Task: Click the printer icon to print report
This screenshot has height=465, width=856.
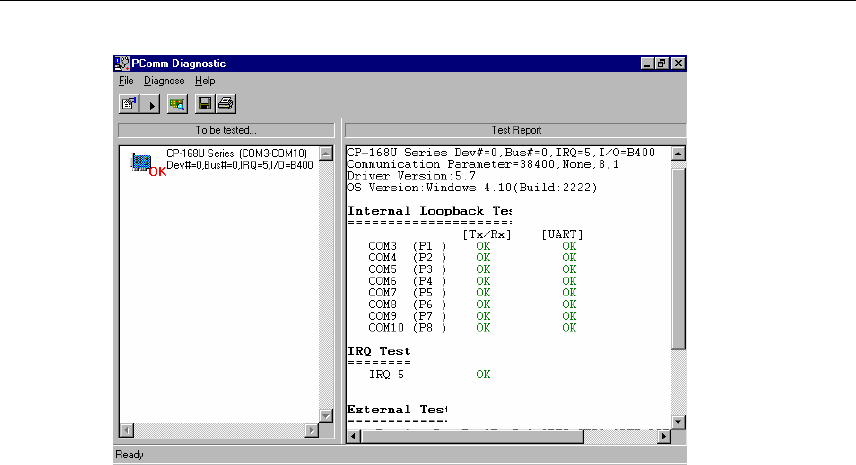Action: point(225,103)
